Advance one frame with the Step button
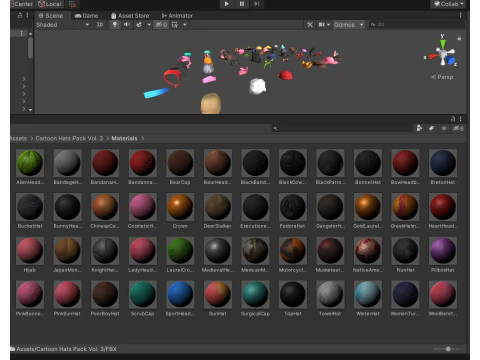 [x=257, y=4]
